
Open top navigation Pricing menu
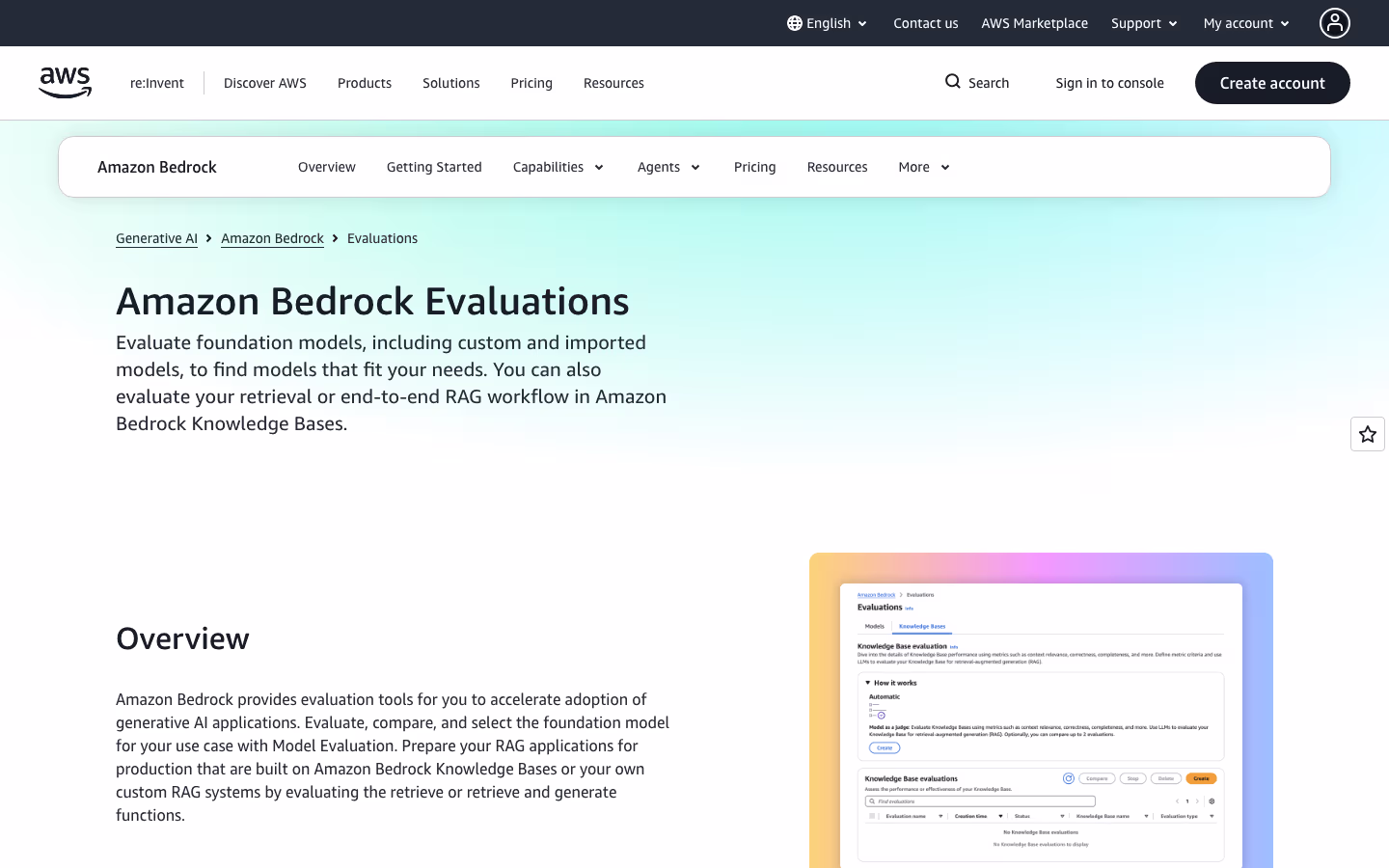coord(531,83)
